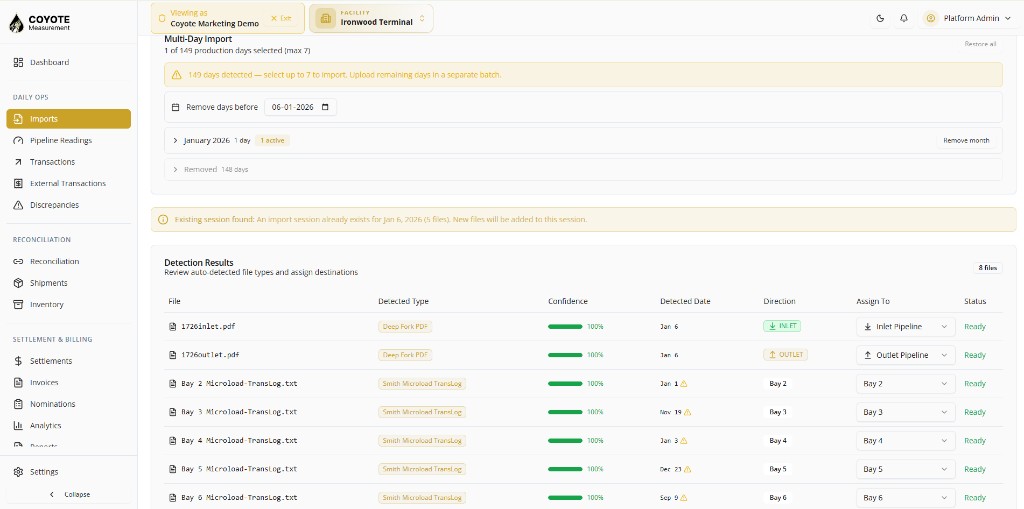Open Ironwood Terminal facility selector
The image size is (1024, 509).
coord(371,18)
